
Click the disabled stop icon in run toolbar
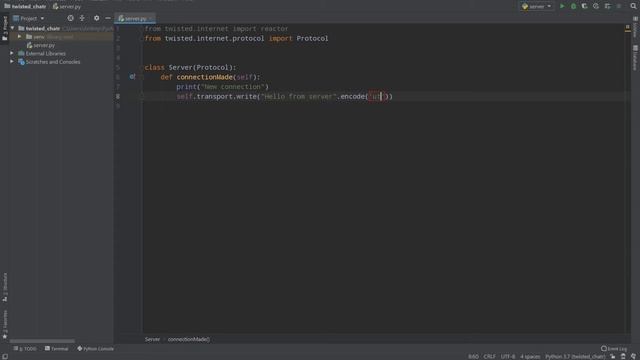619,6
